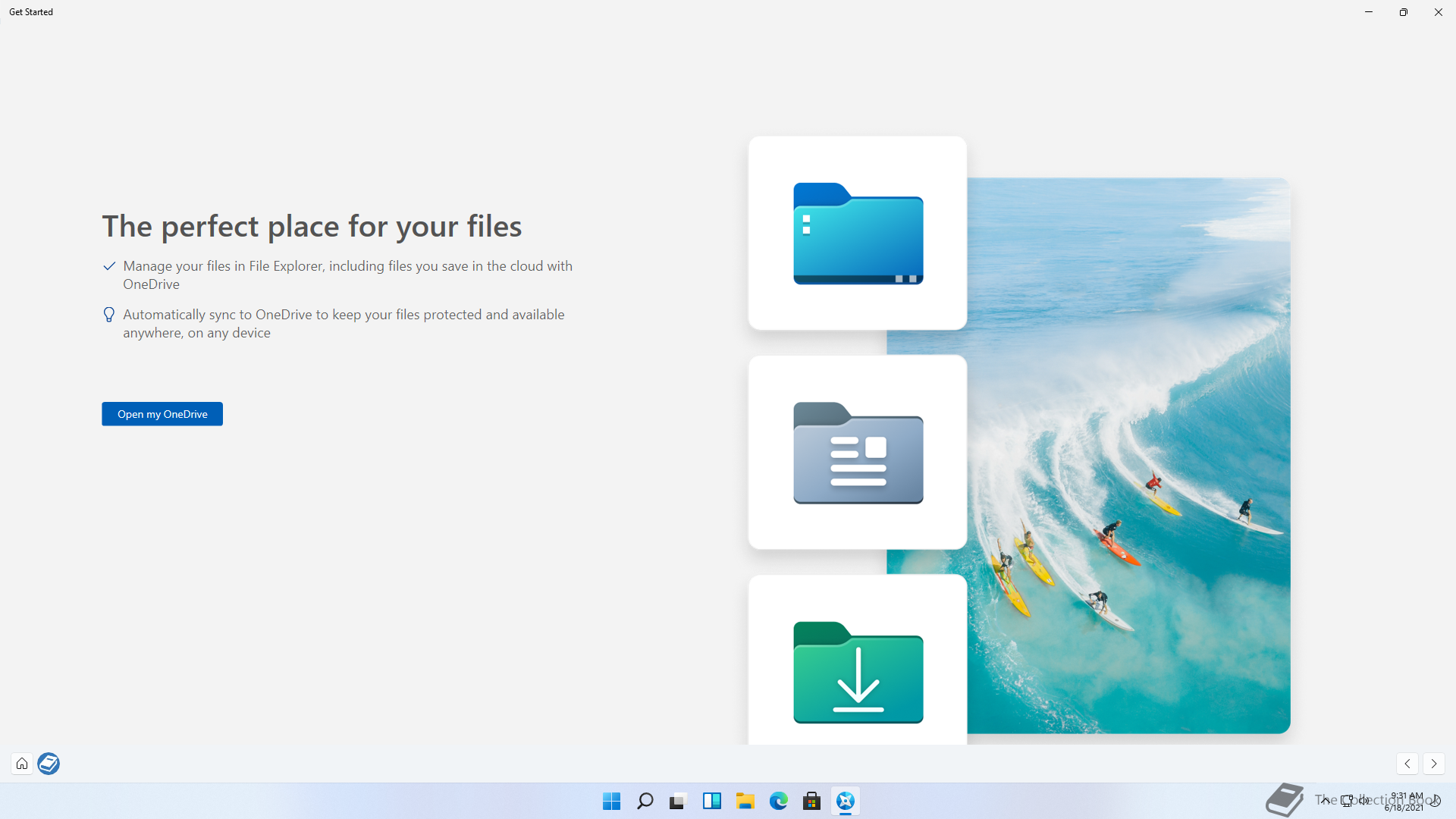Image resolution: width=1456 pixels, height=819 pixels.
Task: Click Get Started app taskbar icon
Action: click(845, 802)
